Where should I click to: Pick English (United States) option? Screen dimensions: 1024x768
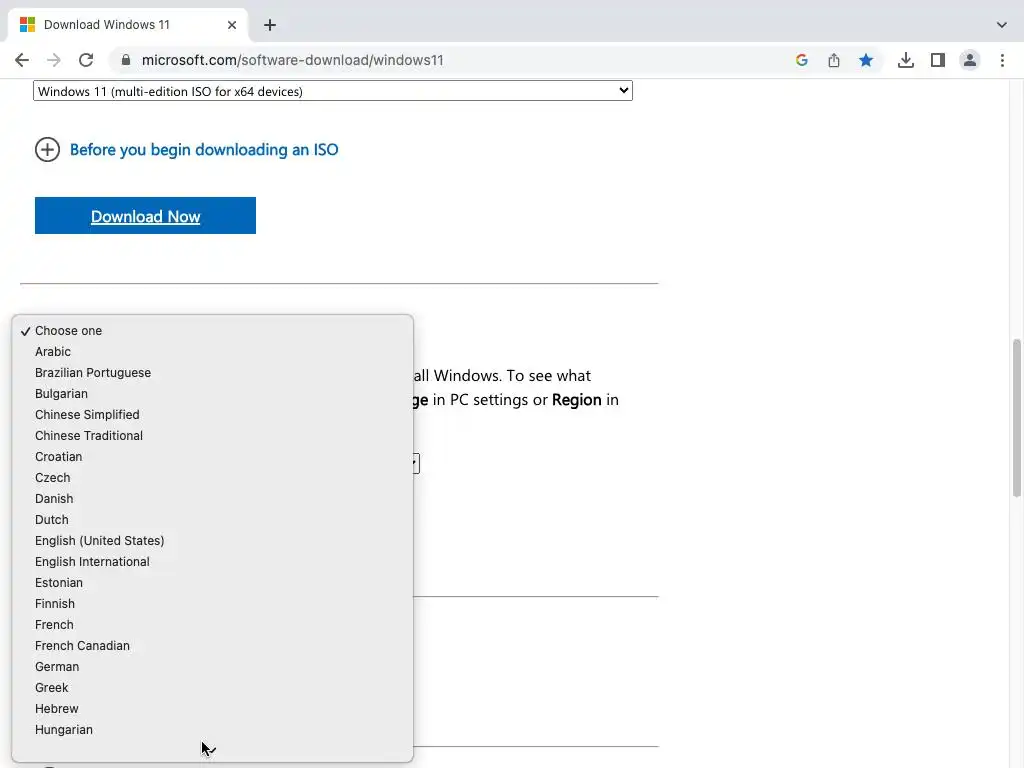[212, 541]
